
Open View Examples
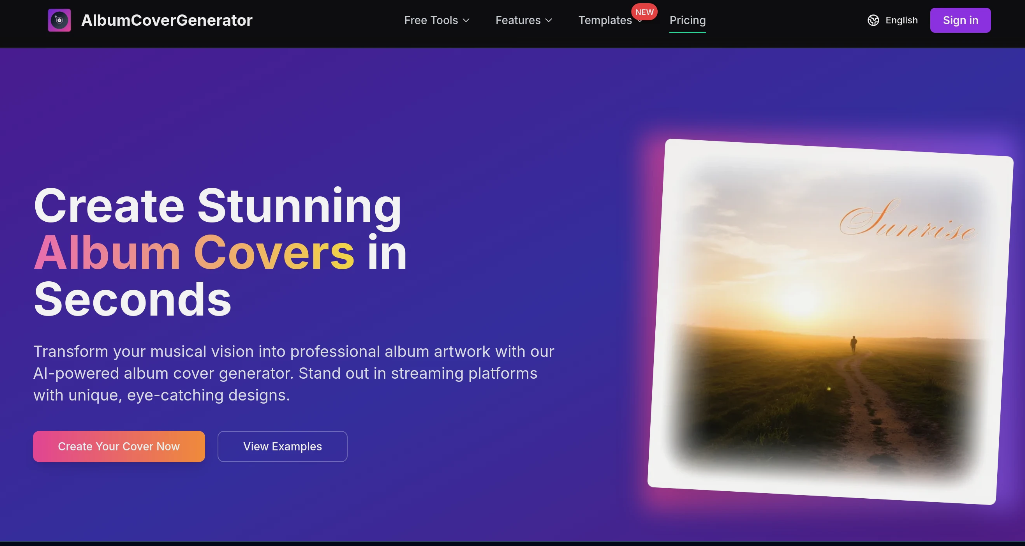click(x=282, y=446)
